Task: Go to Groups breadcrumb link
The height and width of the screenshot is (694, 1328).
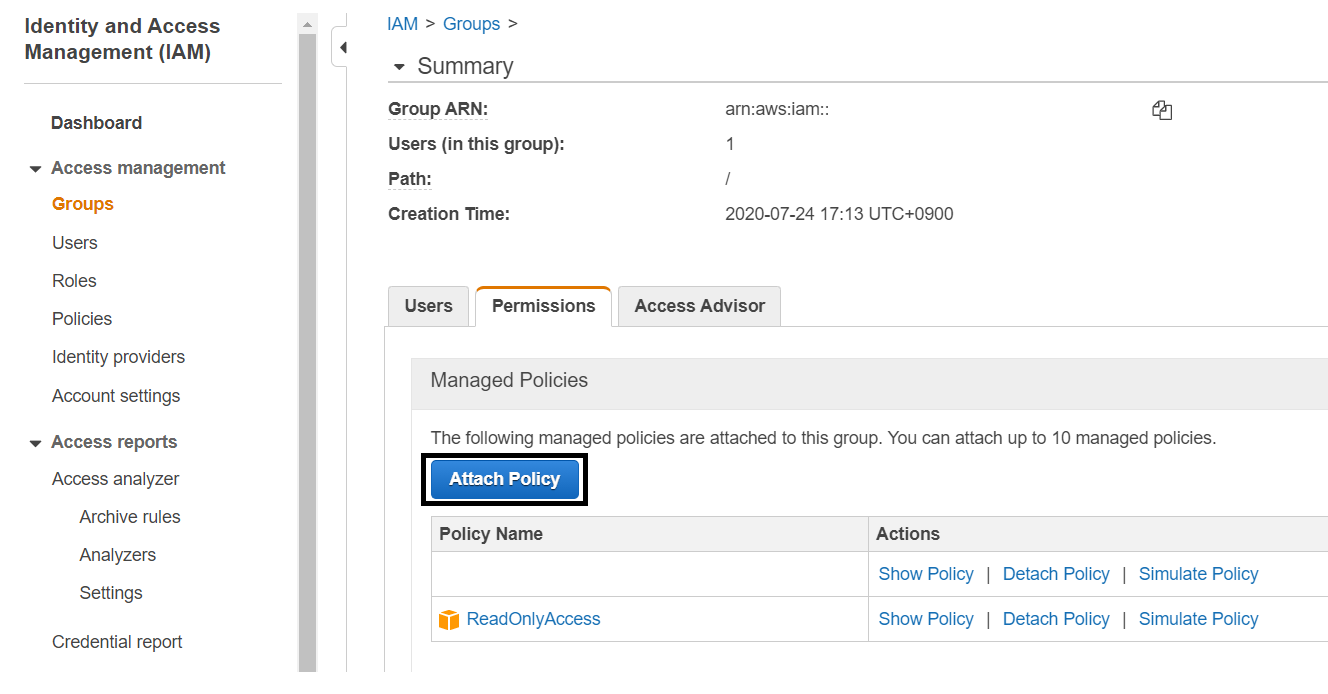Action: click(471, 24)
